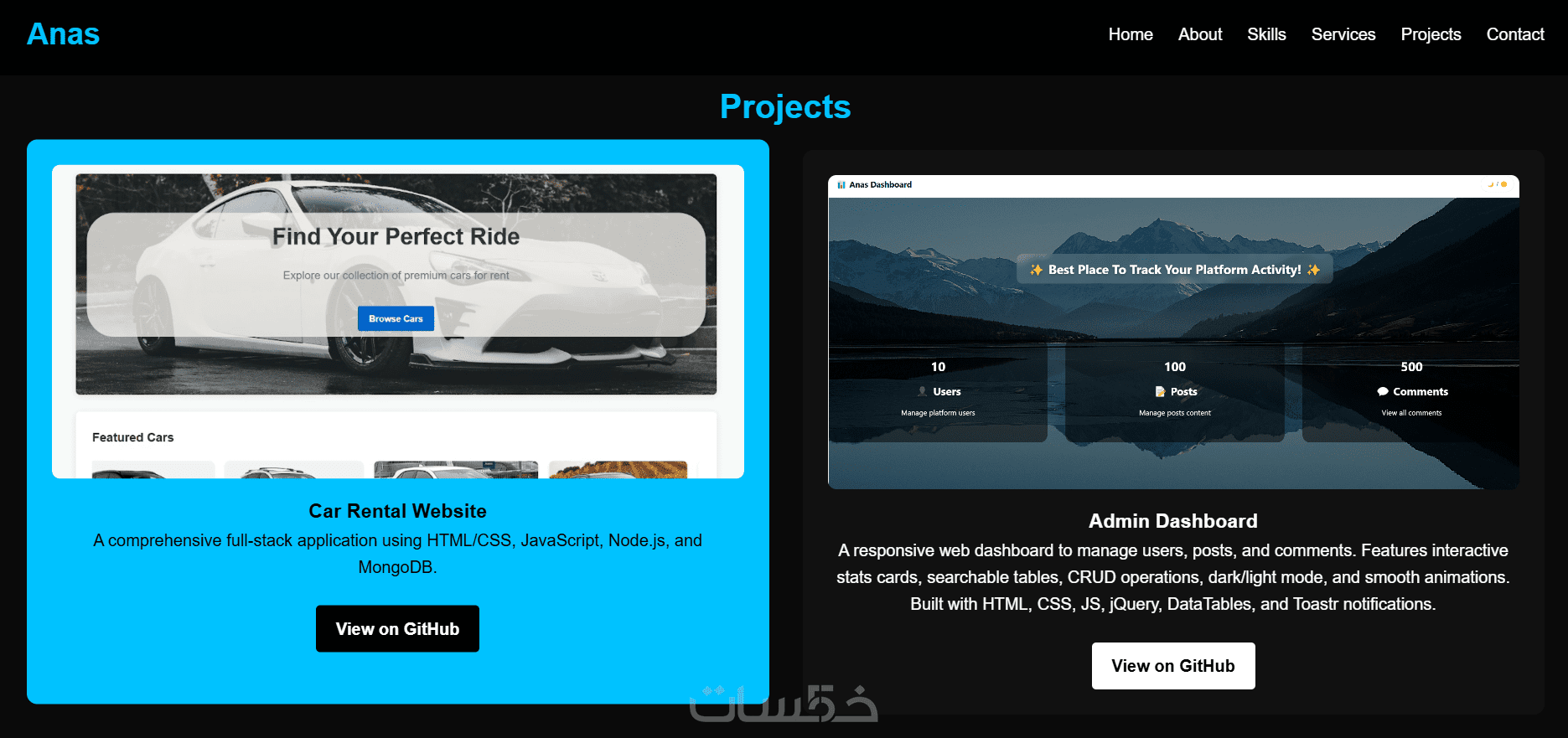Image resolution: width=1568 pixels, height=738 pixels.
Task: Click the Anas Dashboard chart icon
Action: [x=841, y=185]
